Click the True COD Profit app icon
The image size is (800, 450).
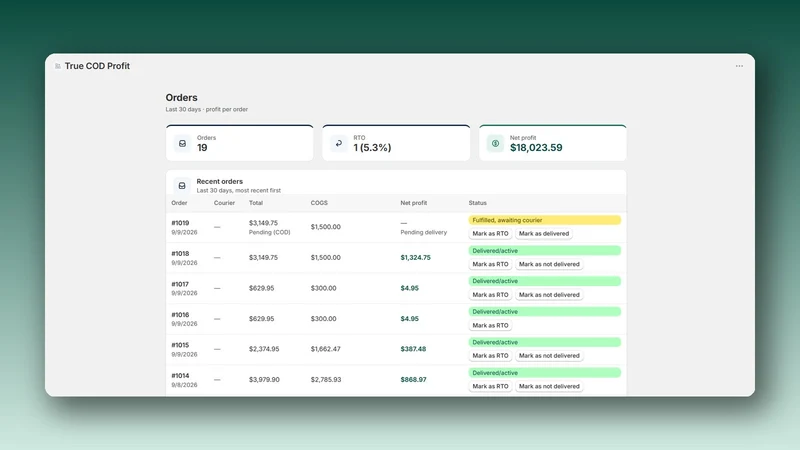click(x=58, y=66)
